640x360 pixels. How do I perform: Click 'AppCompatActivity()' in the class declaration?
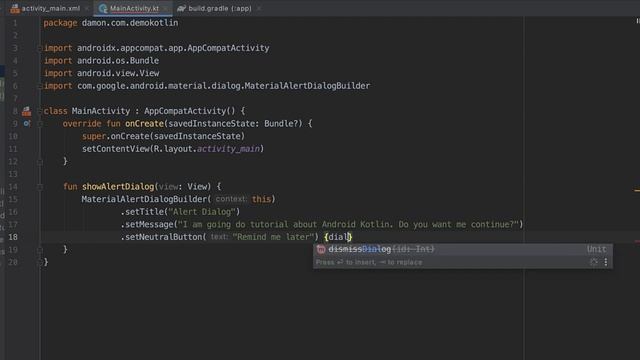pyautogui.click(x=190, y=111)
